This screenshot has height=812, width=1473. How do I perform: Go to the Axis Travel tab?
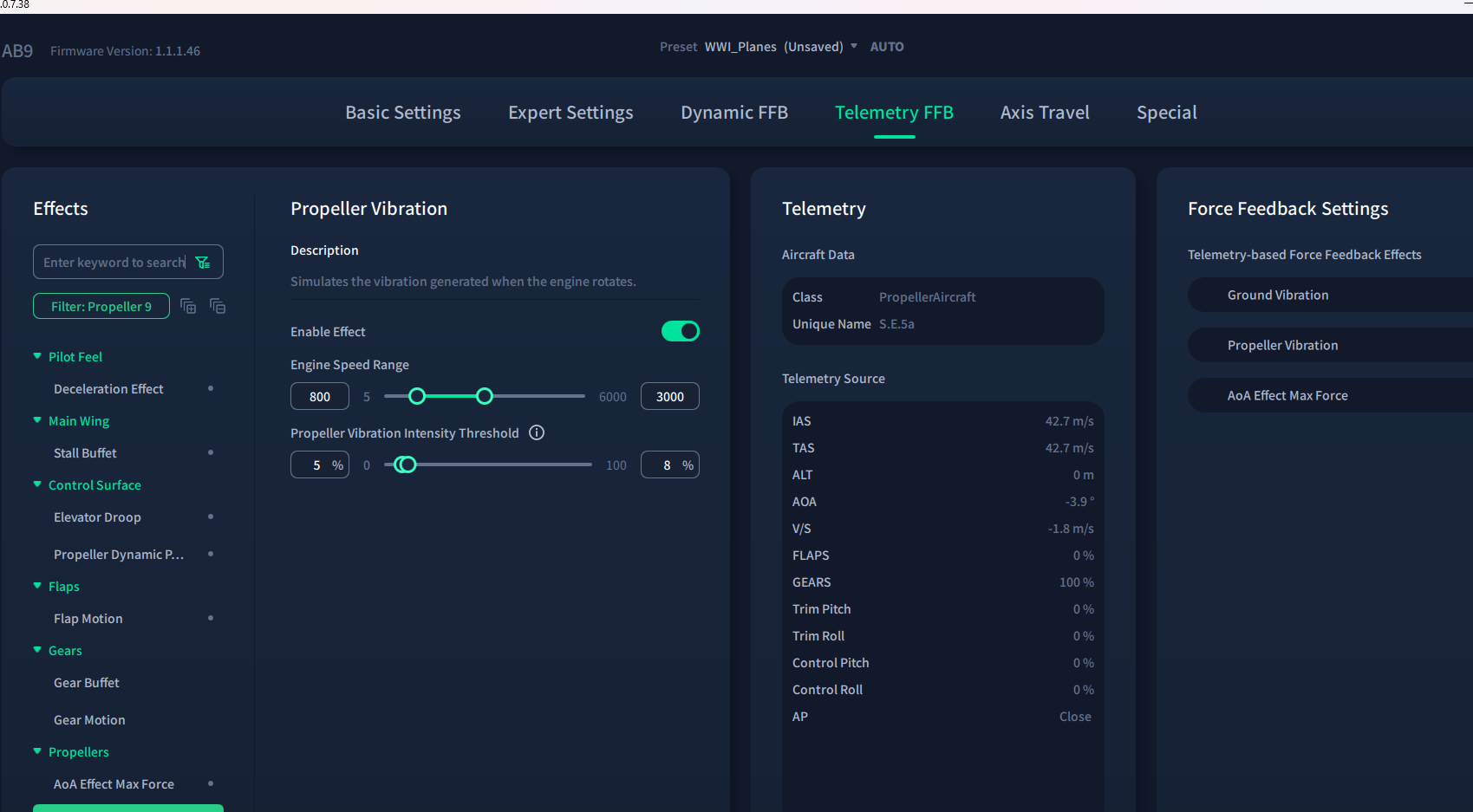(x=1044, y=113)
